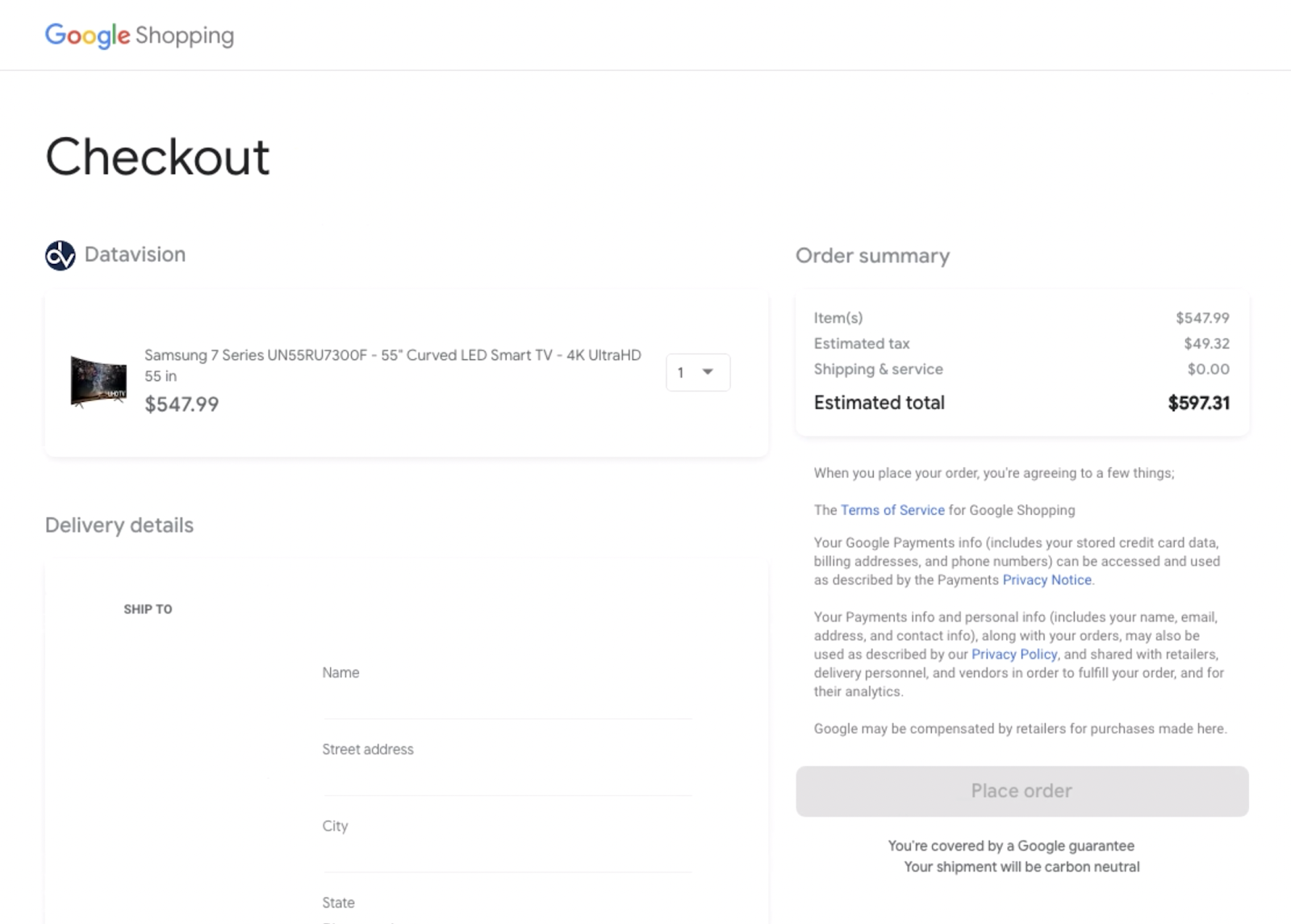Click the Google Shopping logo
Viewport: 1291px width, 924px height.
coord(140,36)
